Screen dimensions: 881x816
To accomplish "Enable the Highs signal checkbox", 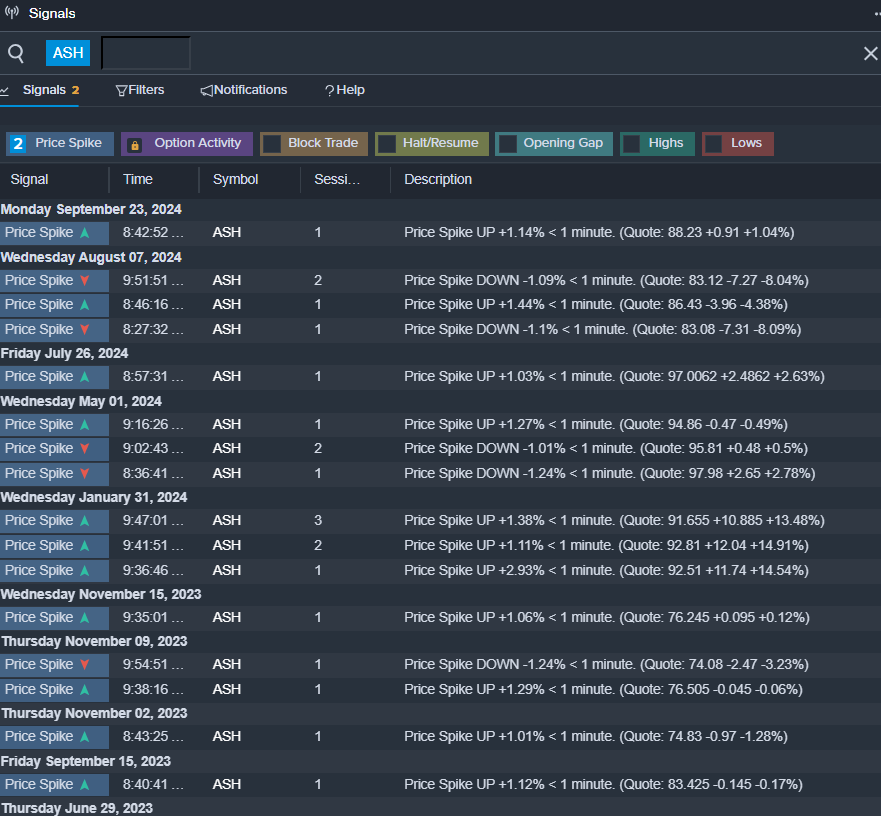I will (x=632, y=144).
